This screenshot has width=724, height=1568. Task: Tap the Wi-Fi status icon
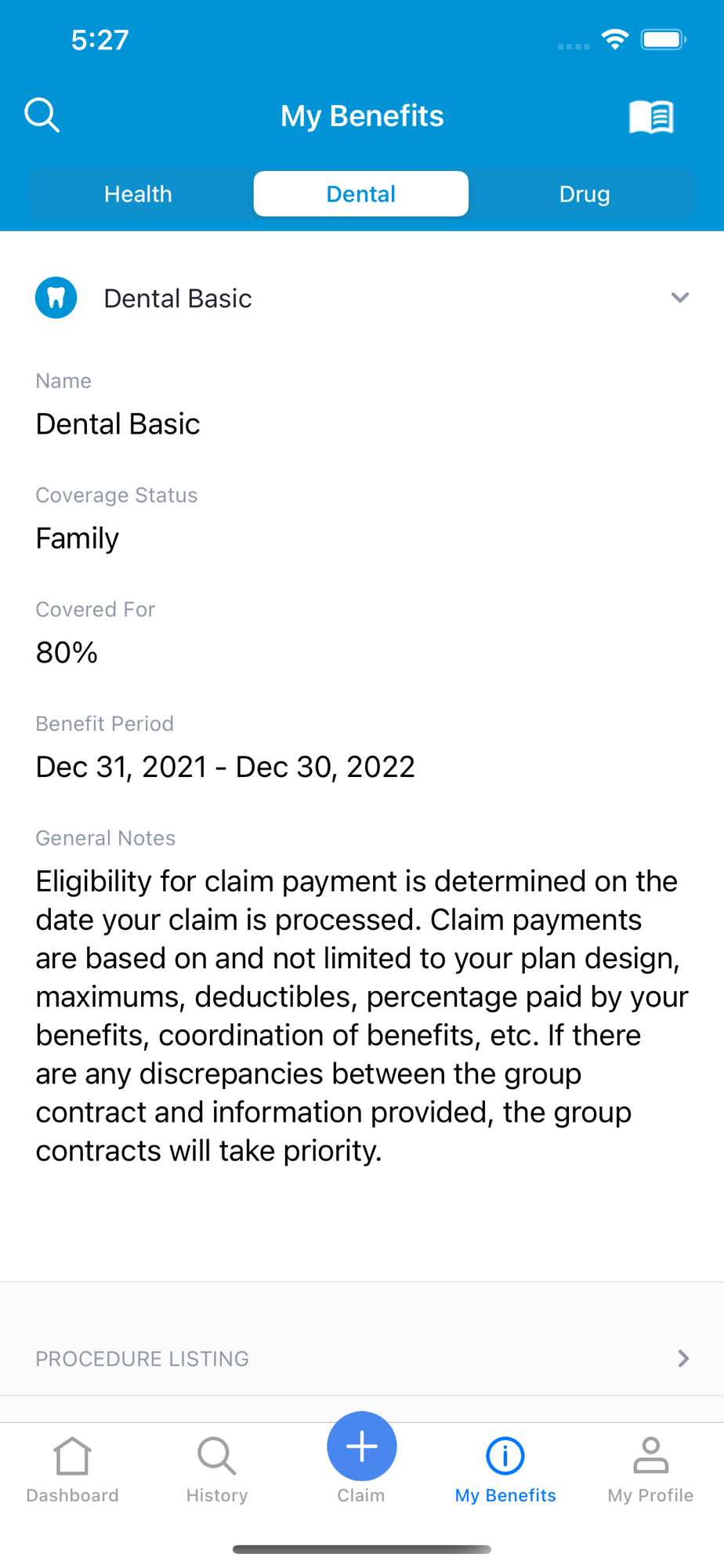615,40
